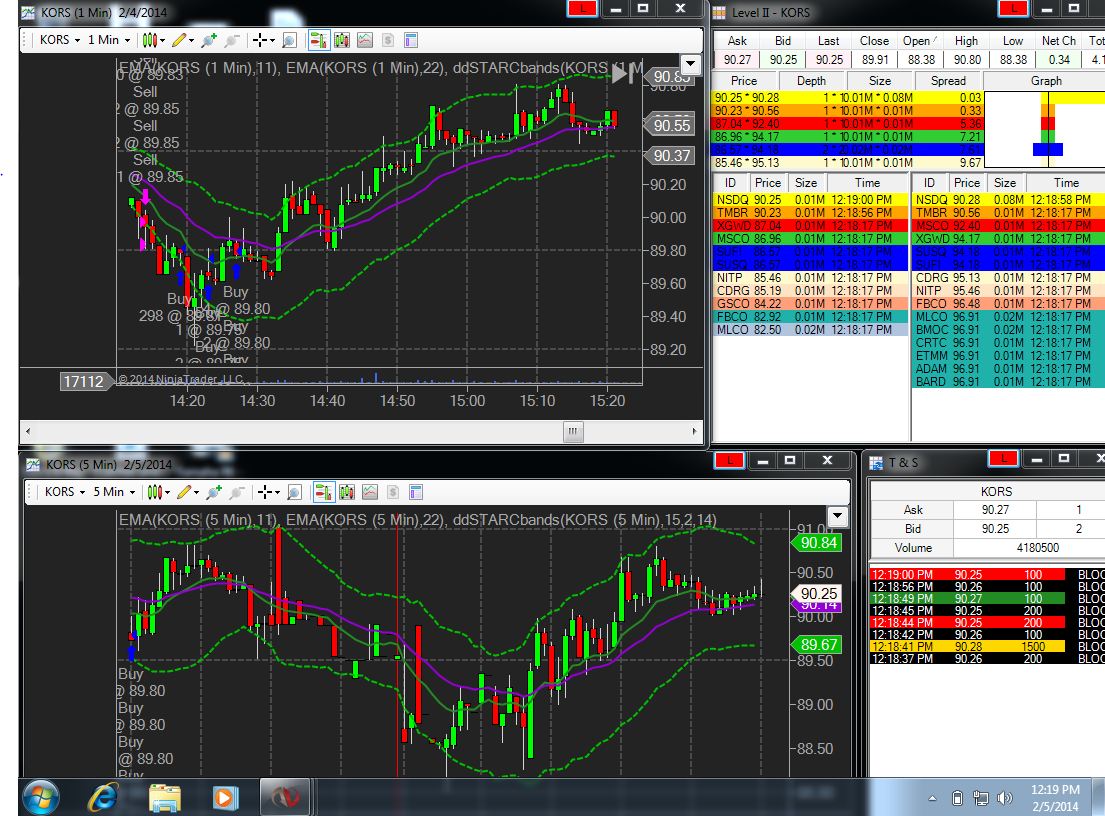Select BARD 96.91 ask row in Level II
Viewport: 1105px width, 816px height.
(1008, 381)
